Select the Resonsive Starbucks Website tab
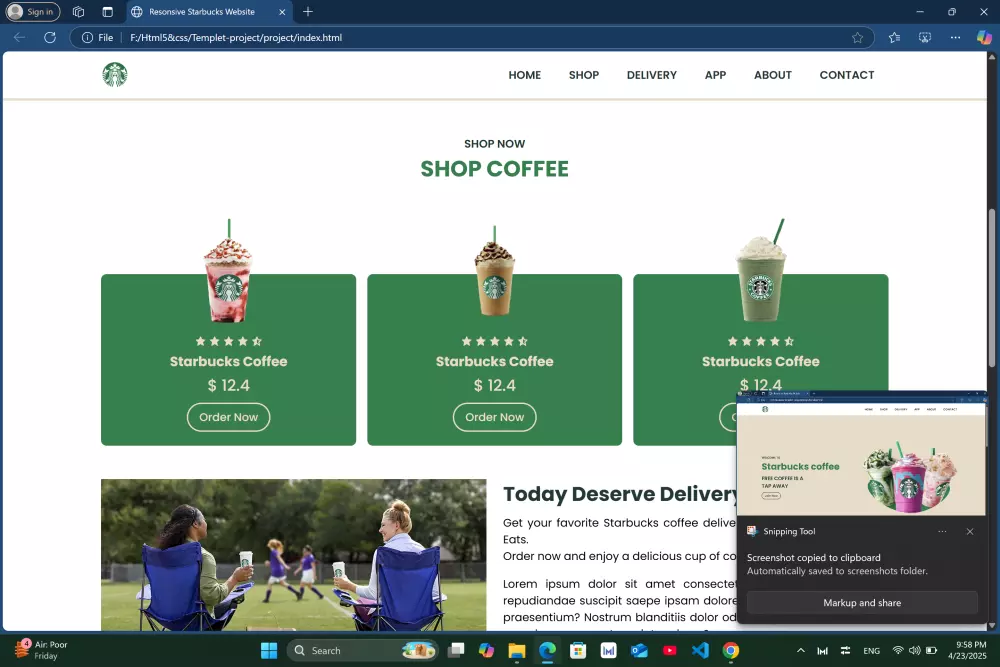This screenshot has height=667, width=1000. pyautogui.click(x=201, y=11)
